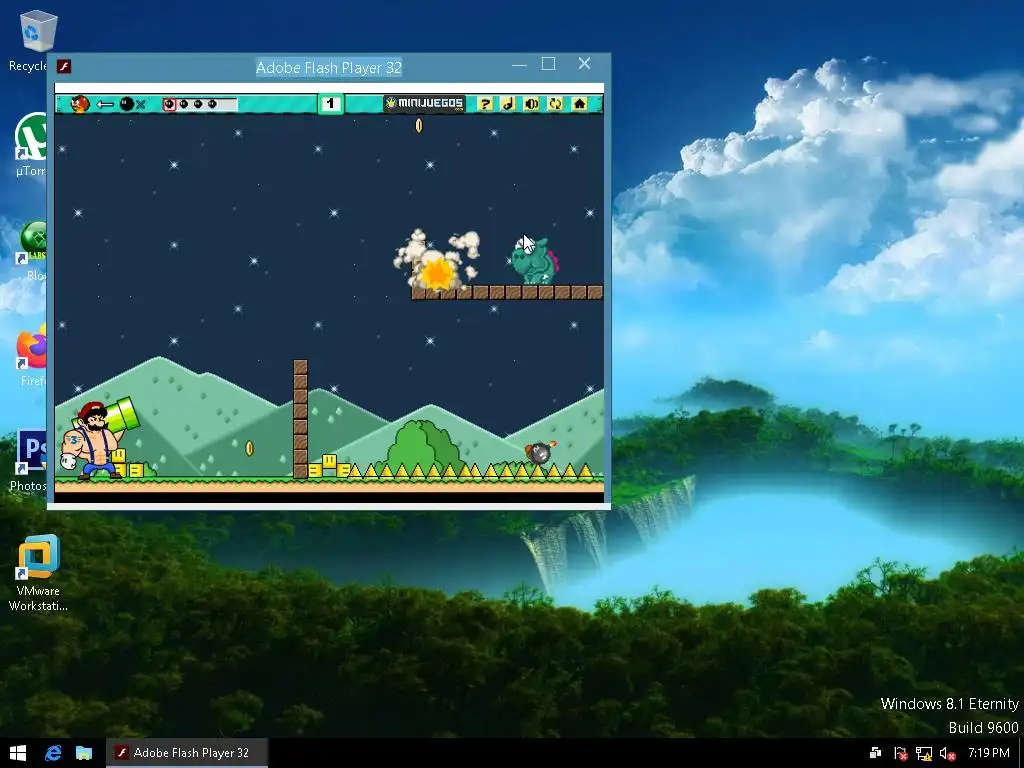Click the Flash icon in the window title bar
The height and width of the screenshot is (768, 1024).
click(x=64, y=67)
